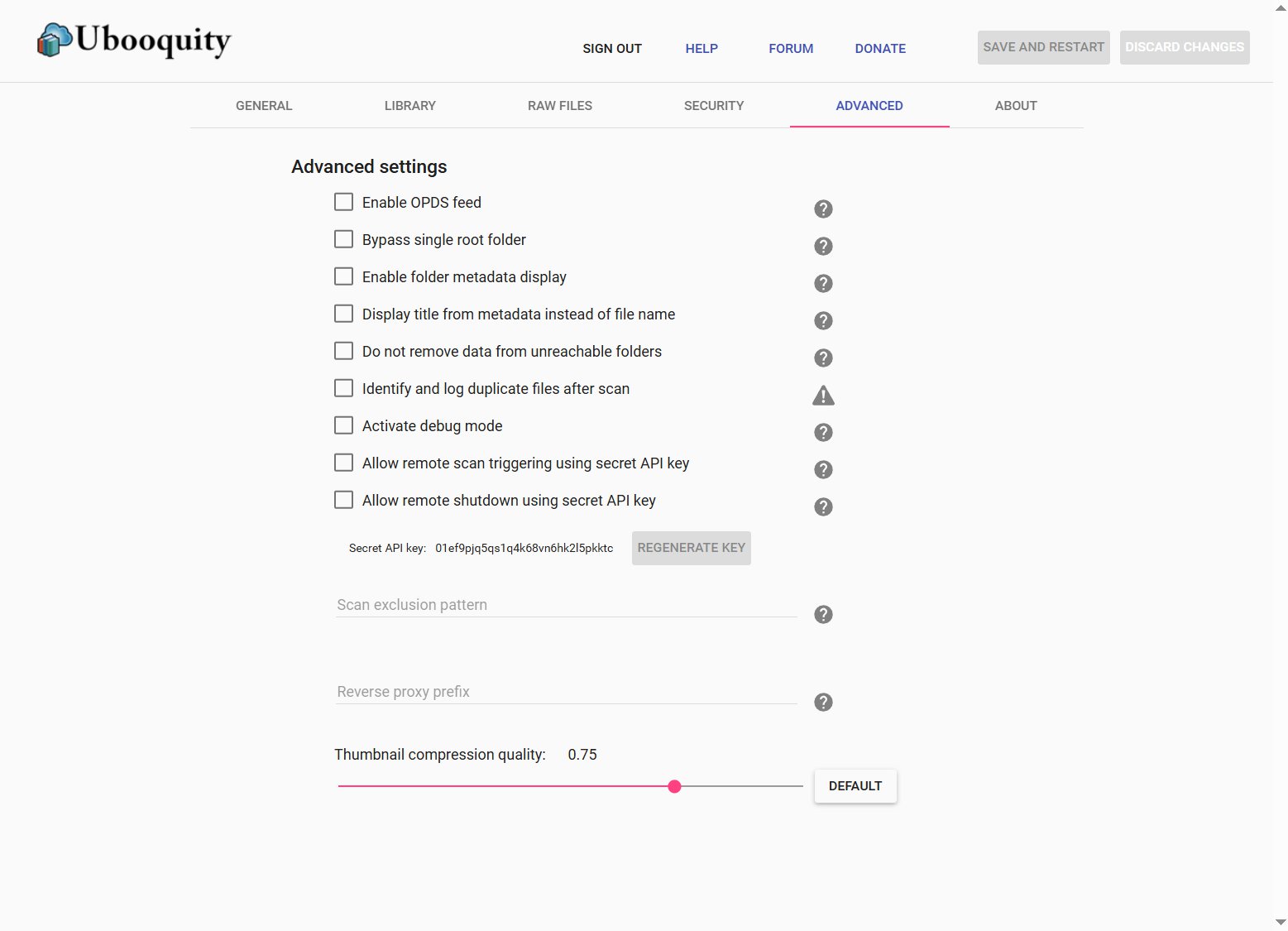
Task: Open help for reverse proxy prefix
Action: pos(822,702)
